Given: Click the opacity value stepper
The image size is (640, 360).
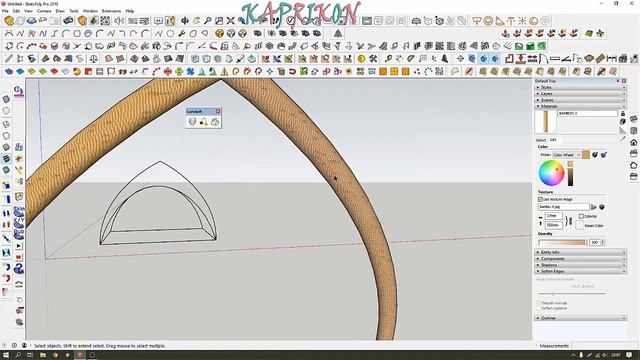Looking at the screenshot, I should point(602,242).
